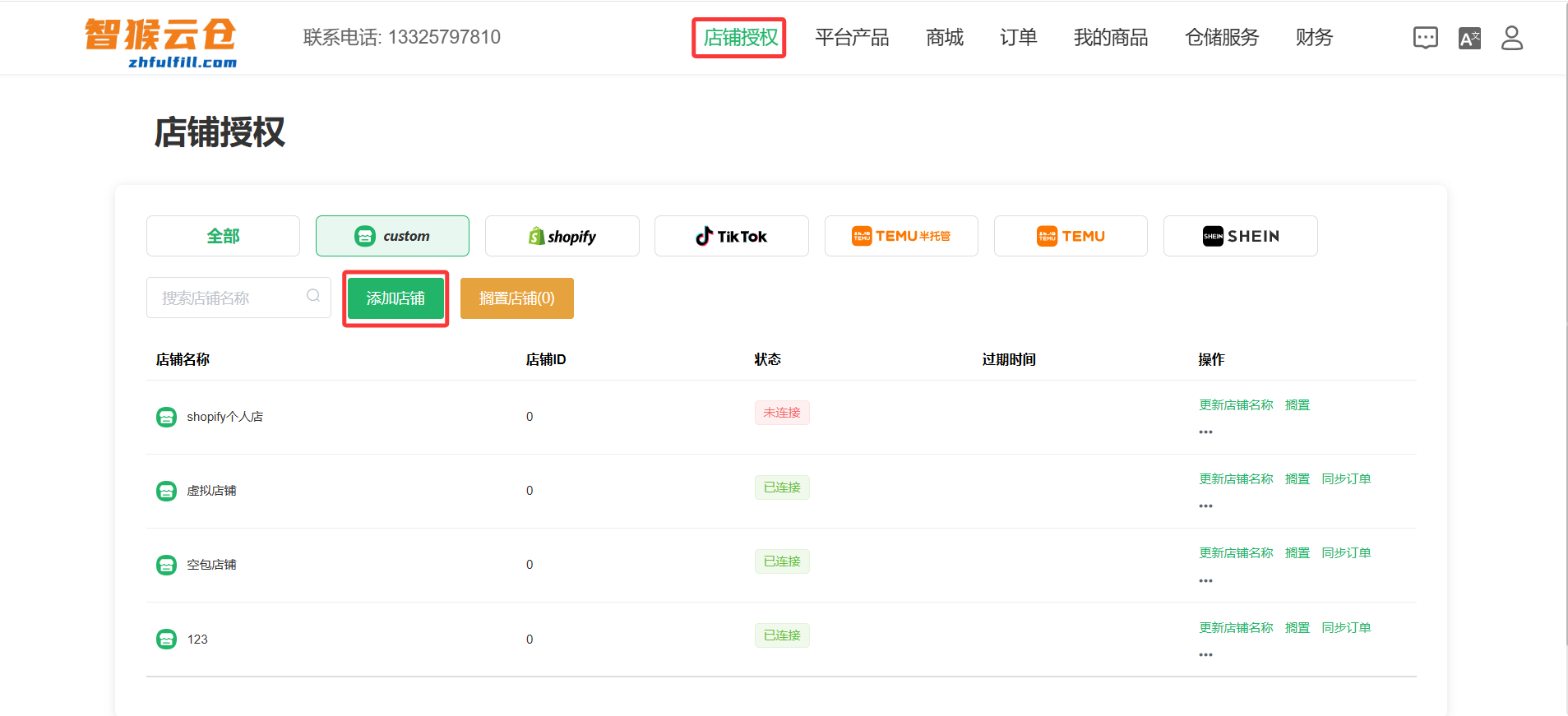Click 更新店铺名称 for shopify个人店

click(1236, 404)
